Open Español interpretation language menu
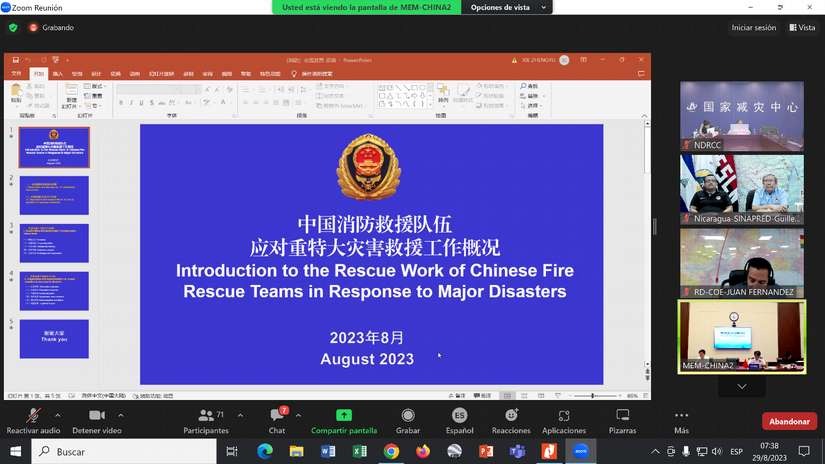The height and width of the screenshot is (464, 825). click(x=459, y=416)
